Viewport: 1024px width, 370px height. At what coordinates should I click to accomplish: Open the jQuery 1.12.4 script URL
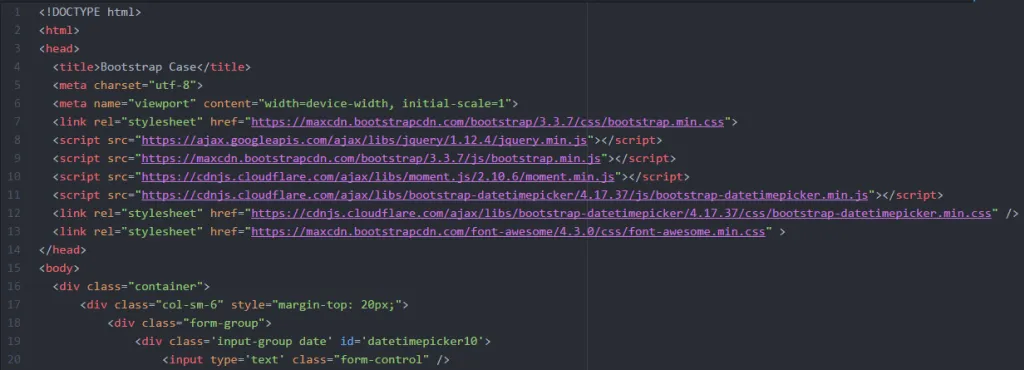[364, 140]
